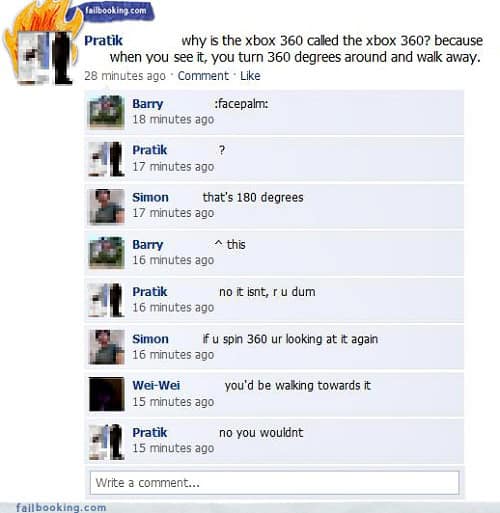Click Simon's name on "if u spin 360" comment
This screenshot has width=500, height=513.
pos(150,339)
